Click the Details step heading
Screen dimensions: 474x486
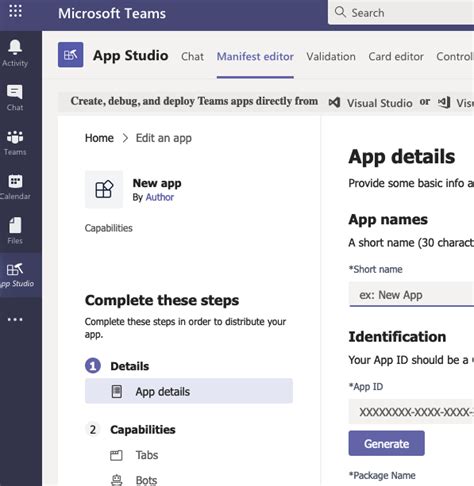pyautogui.click(x=130, y=366)
